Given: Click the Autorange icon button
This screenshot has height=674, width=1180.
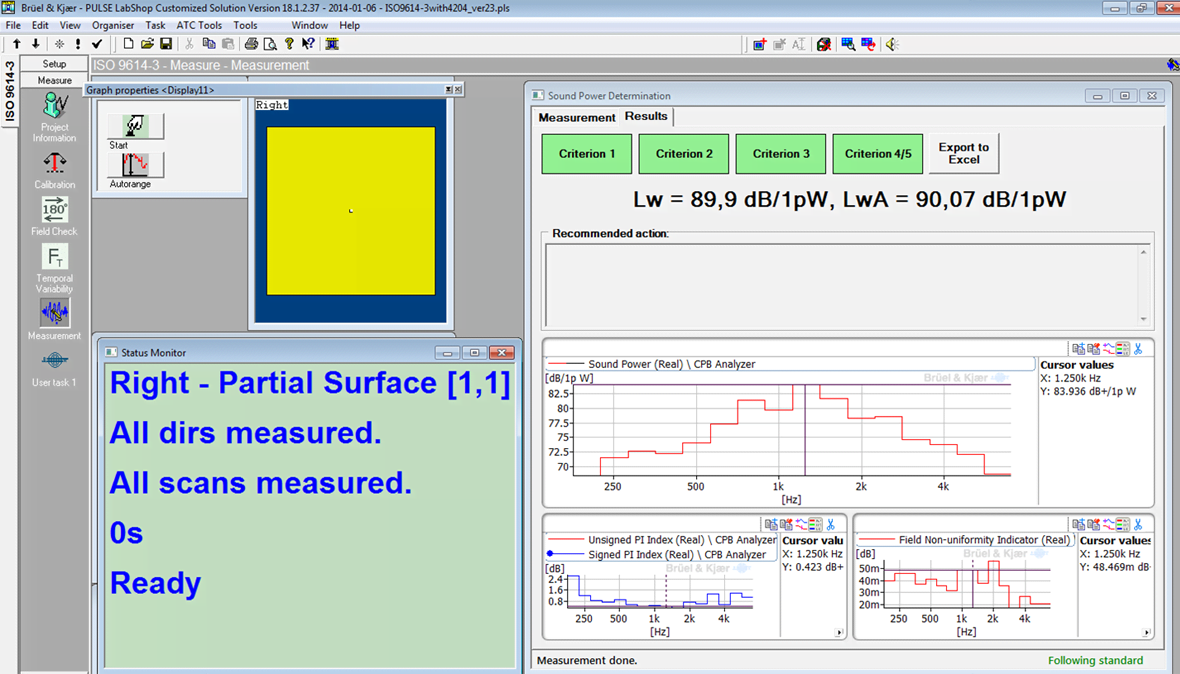Looking at the screenshot, I should coord(135,165).
